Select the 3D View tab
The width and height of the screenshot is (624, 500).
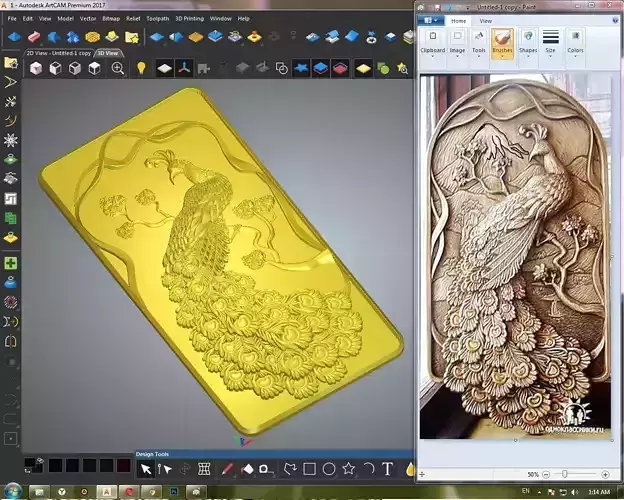[x=108, y=53]
